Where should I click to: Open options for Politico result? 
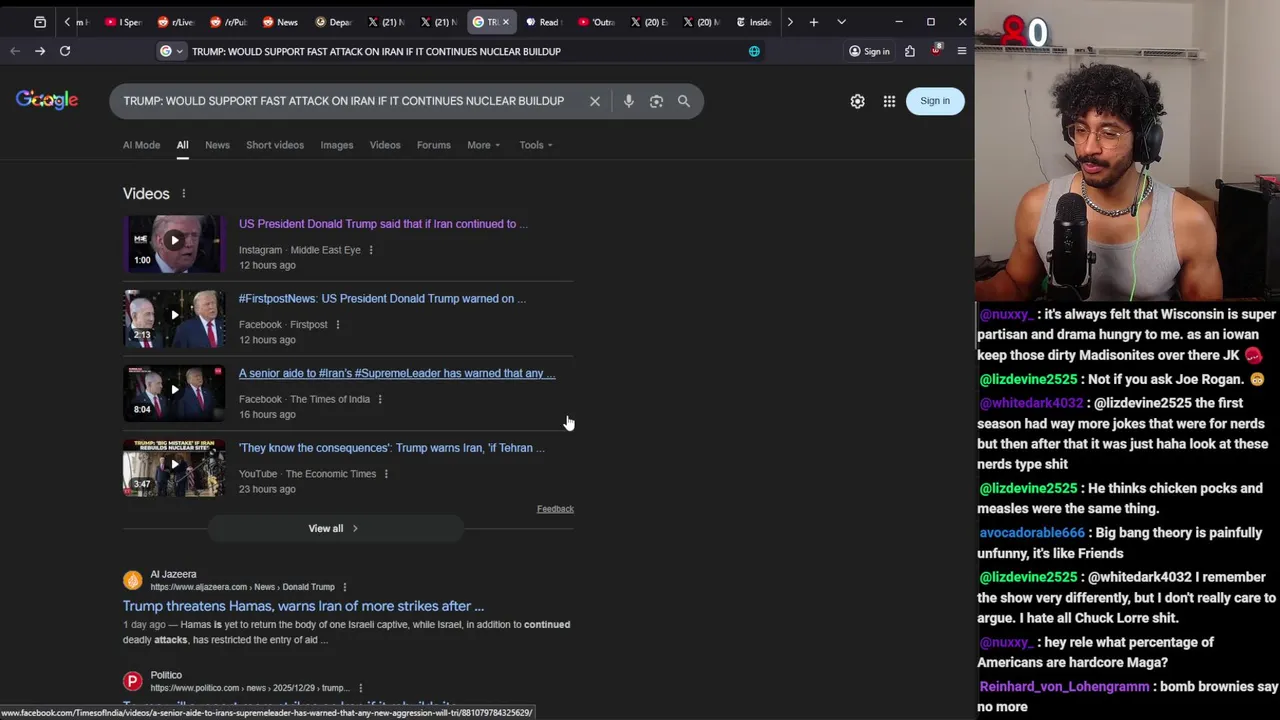tap(361, 688)
